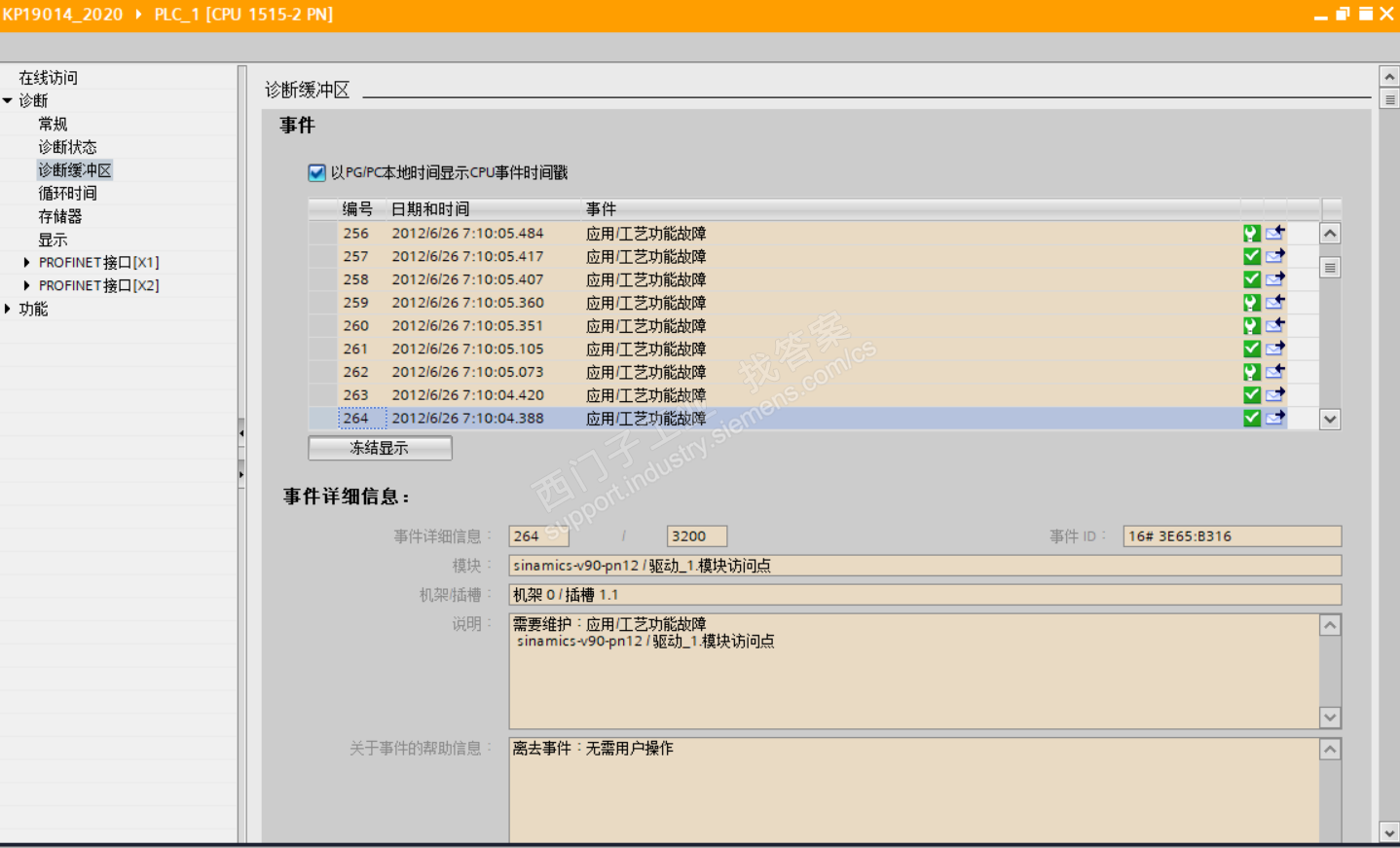This screenshot has width=1400, height=848.
Task: Select the event dated 2012/6/26 7:10:04.420
Action: pyautogui.click(x=813, y=395)
